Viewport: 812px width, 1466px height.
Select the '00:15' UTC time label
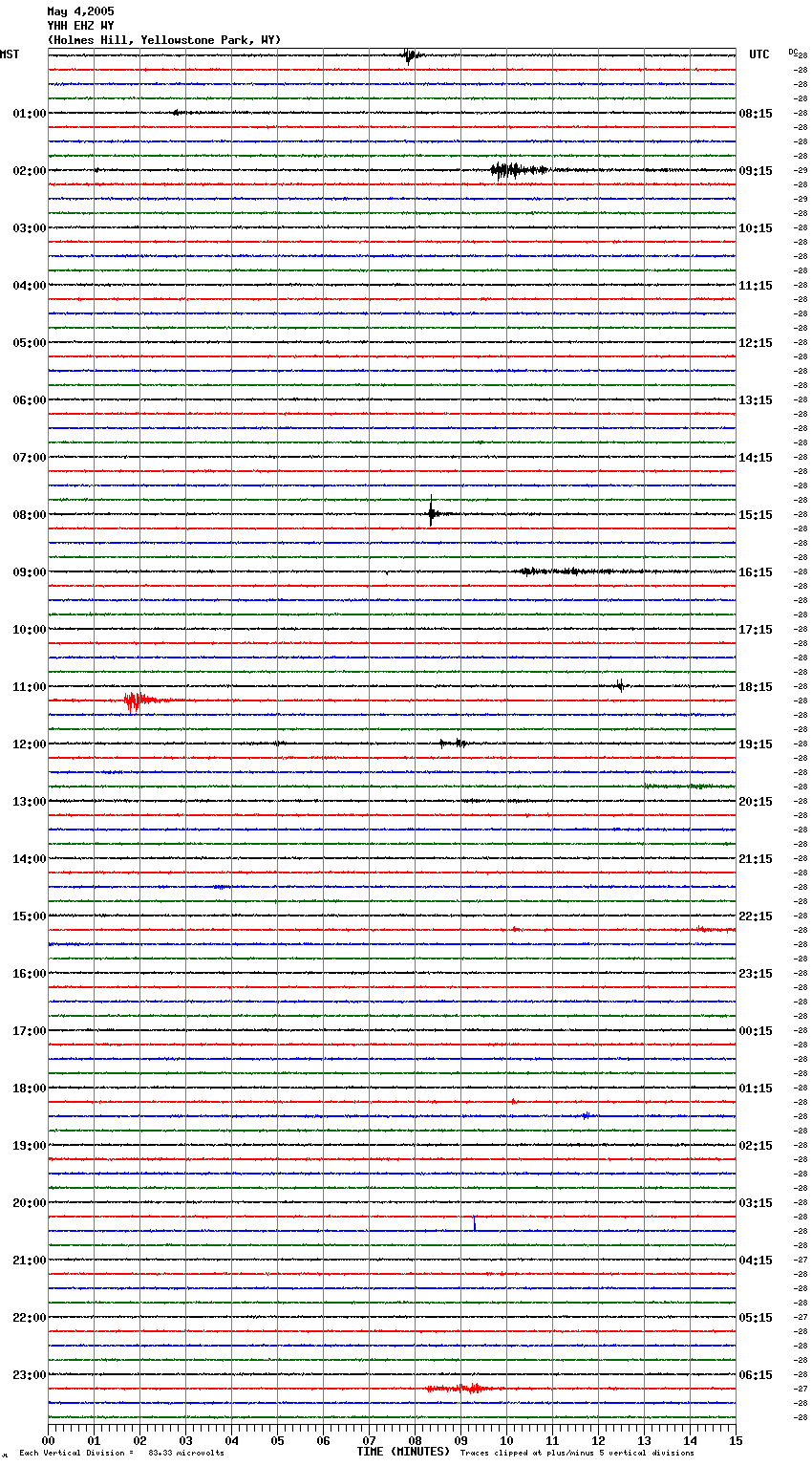tap(756, 1031)
